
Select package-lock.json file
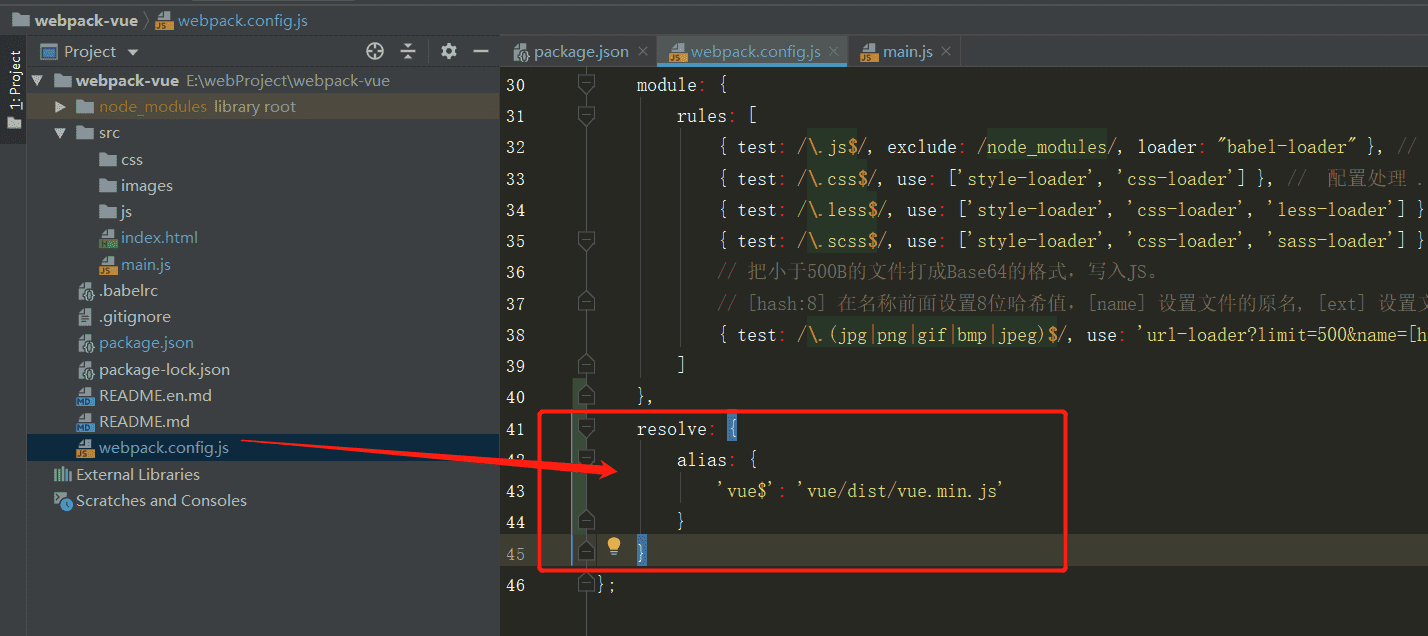pyautogui.click(x=154, y=370)
